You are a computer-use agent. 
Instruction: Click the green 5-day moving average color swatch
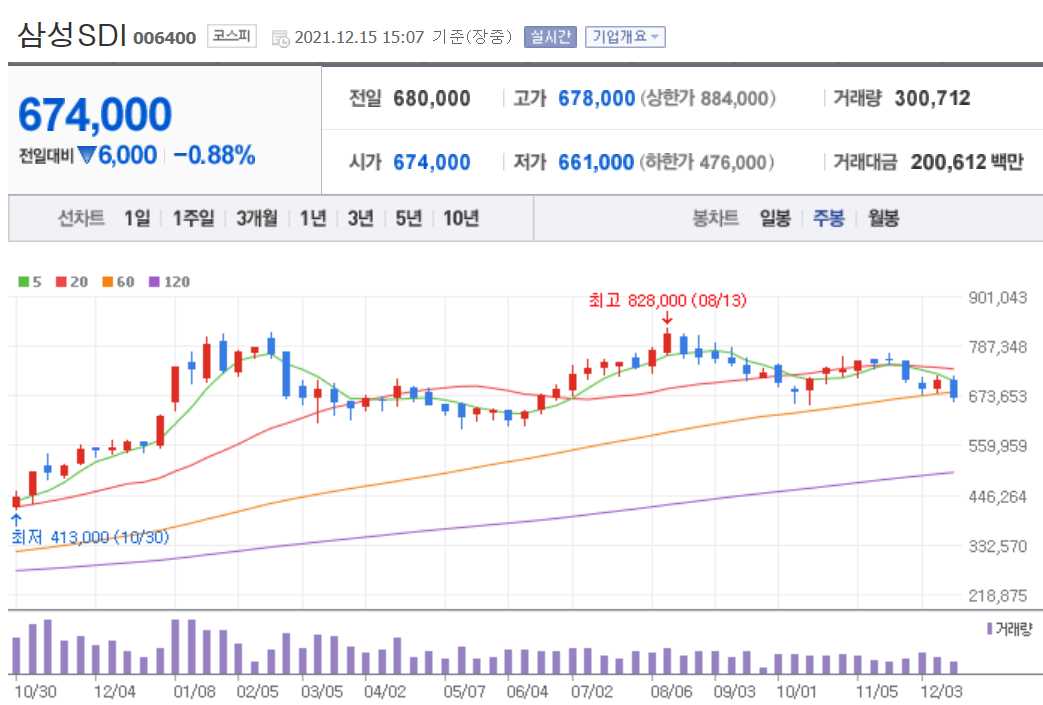(24, 282)
